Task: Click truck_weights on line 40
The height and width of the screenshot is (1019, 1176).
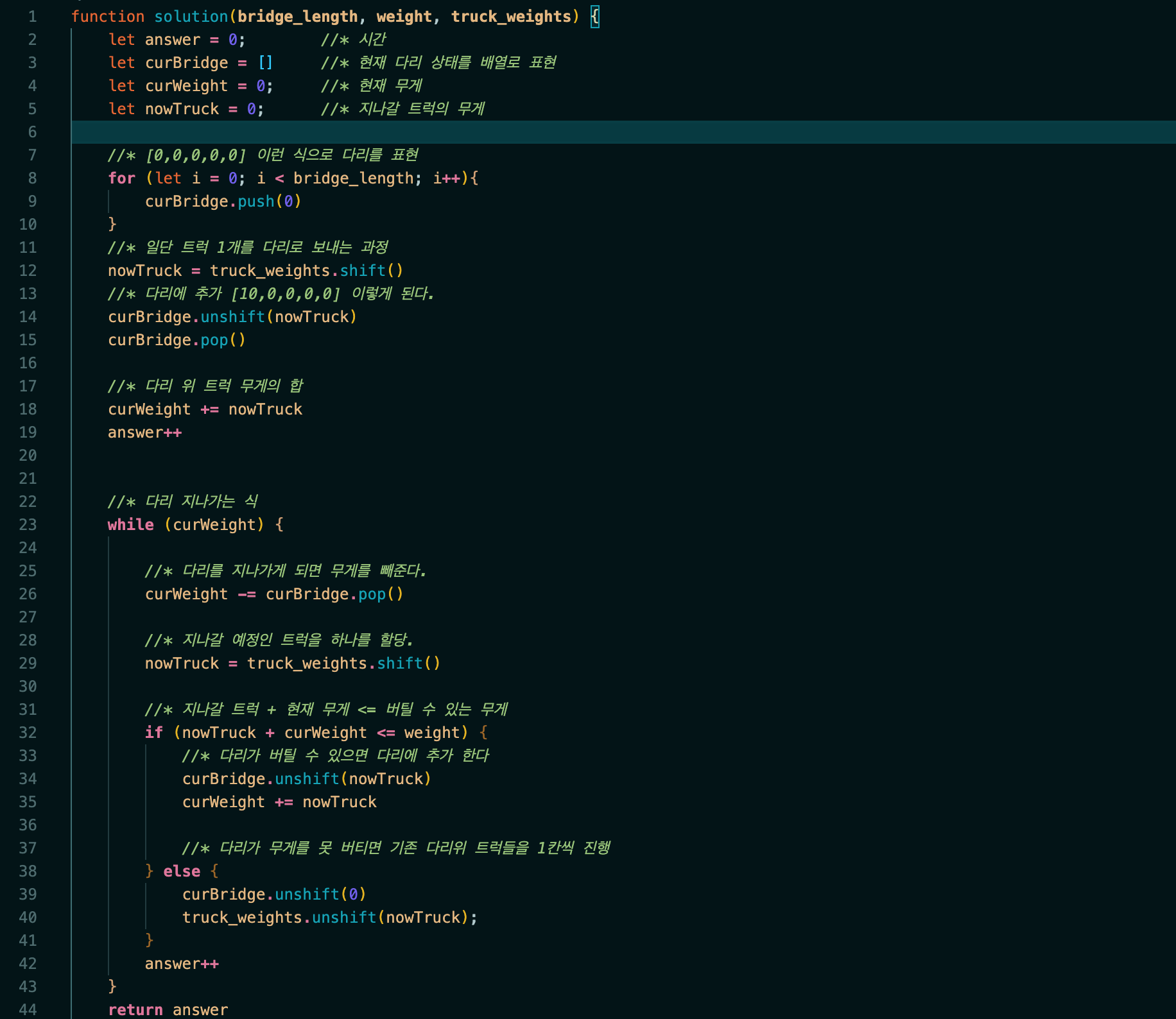Action: (x=242, y=918)
